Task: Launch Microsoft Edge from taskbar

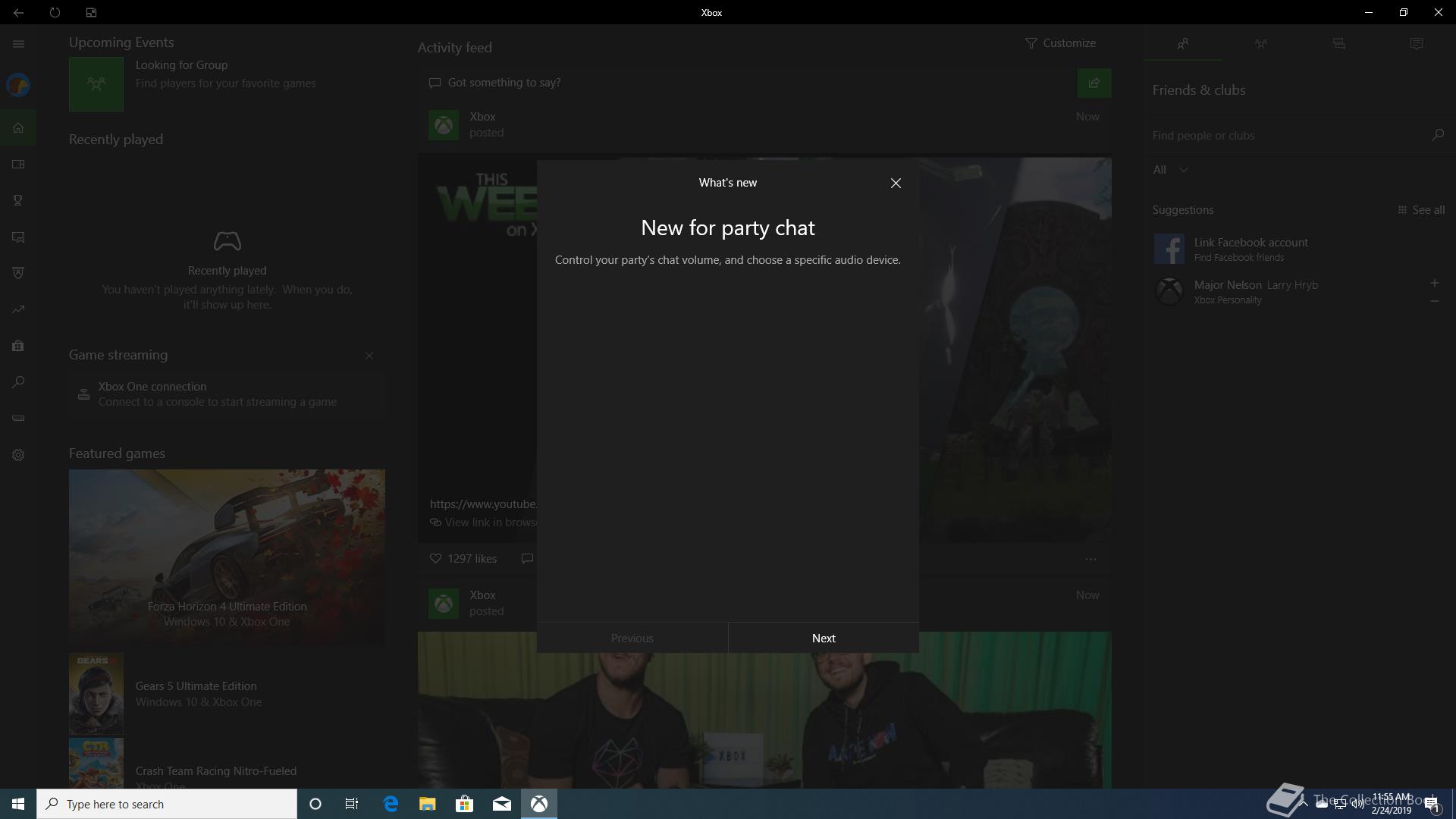Action: [x=391, y=804]
